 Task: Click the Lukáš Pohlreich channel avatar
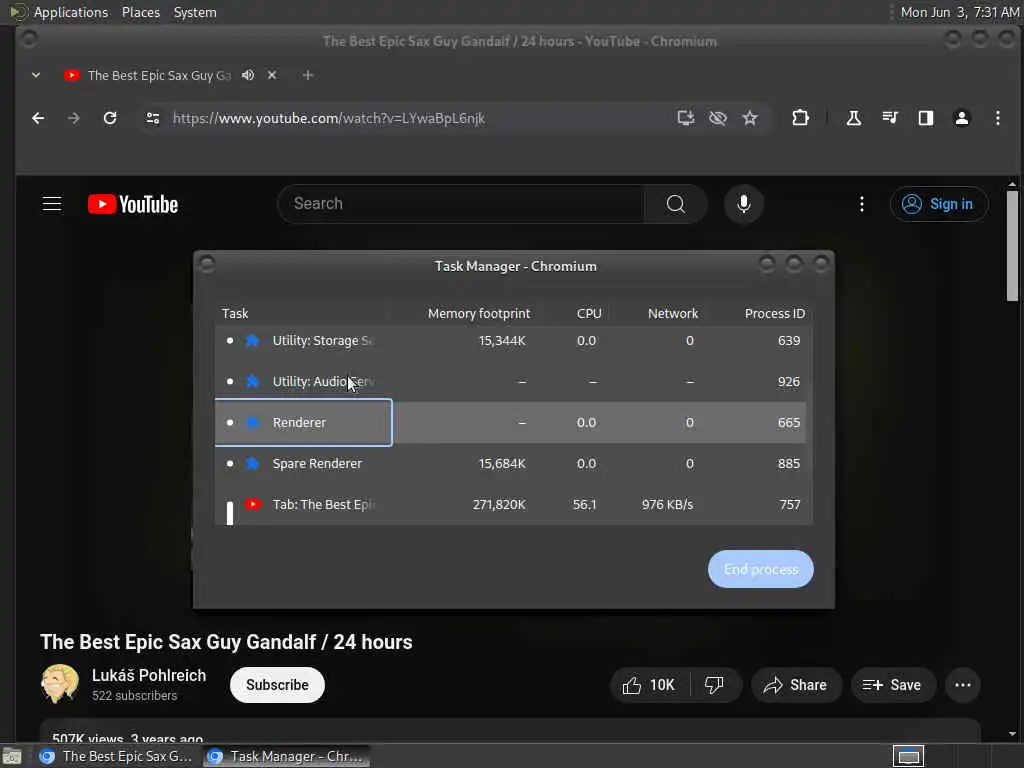tap(59, 684)
